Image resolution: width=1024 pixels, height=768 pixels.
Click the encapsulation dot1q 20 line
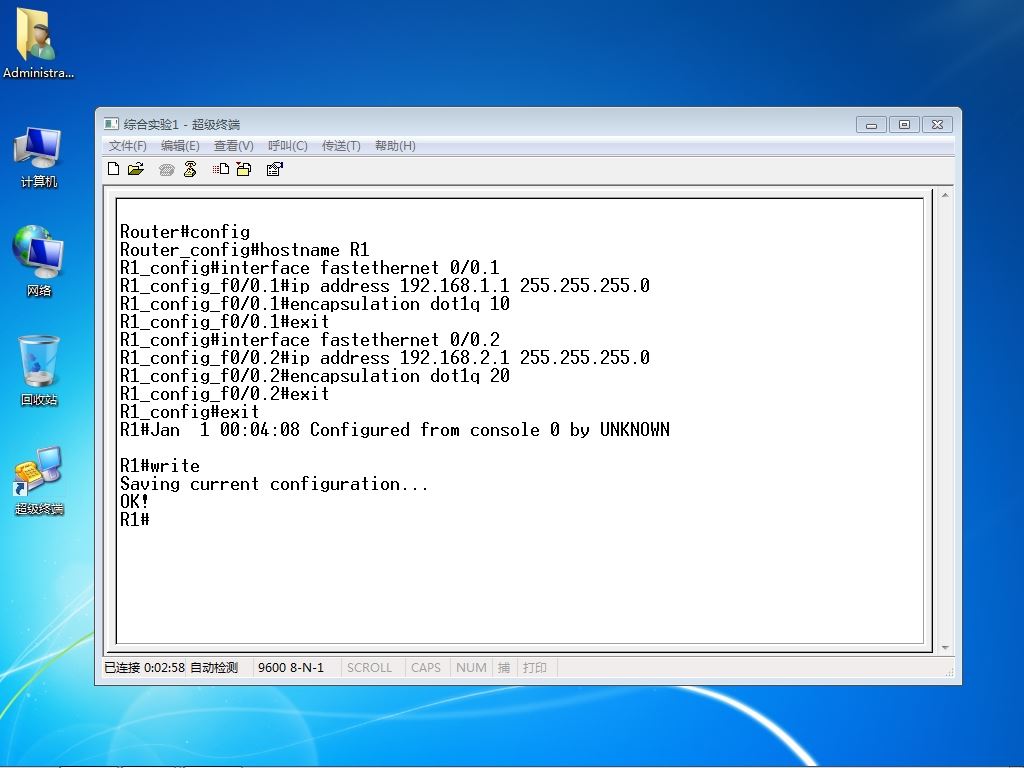(x=315, y=376)
